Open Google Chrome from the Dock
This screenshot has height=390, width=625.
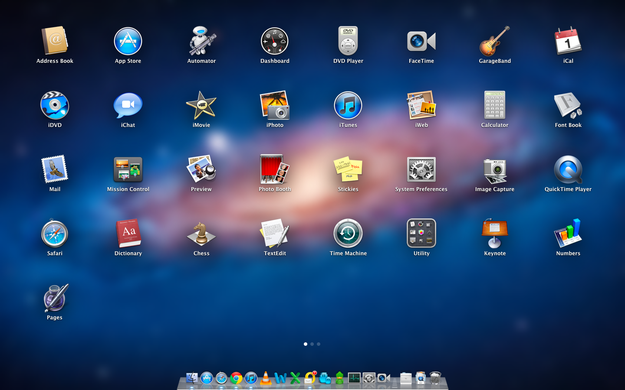pyautogui.click(x=236, y=378)
